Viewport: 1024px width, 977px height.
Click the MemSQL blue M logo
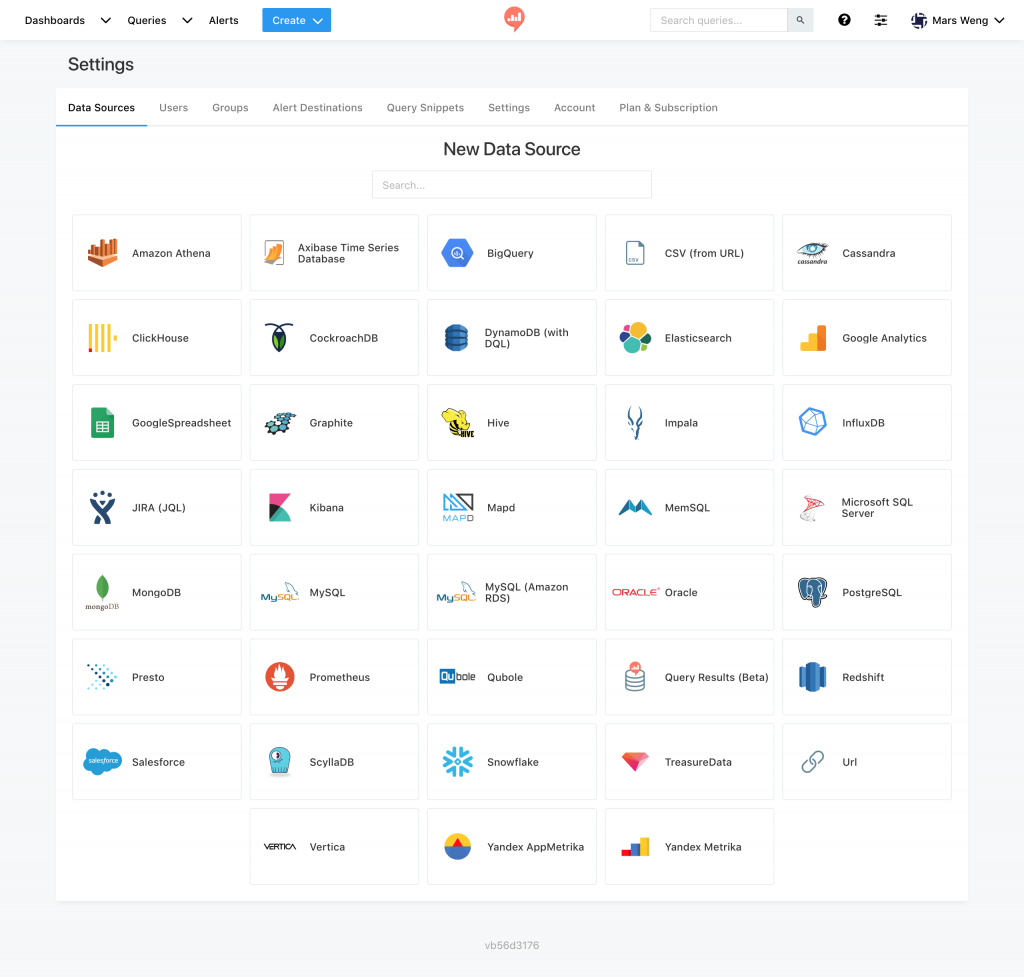635,507
